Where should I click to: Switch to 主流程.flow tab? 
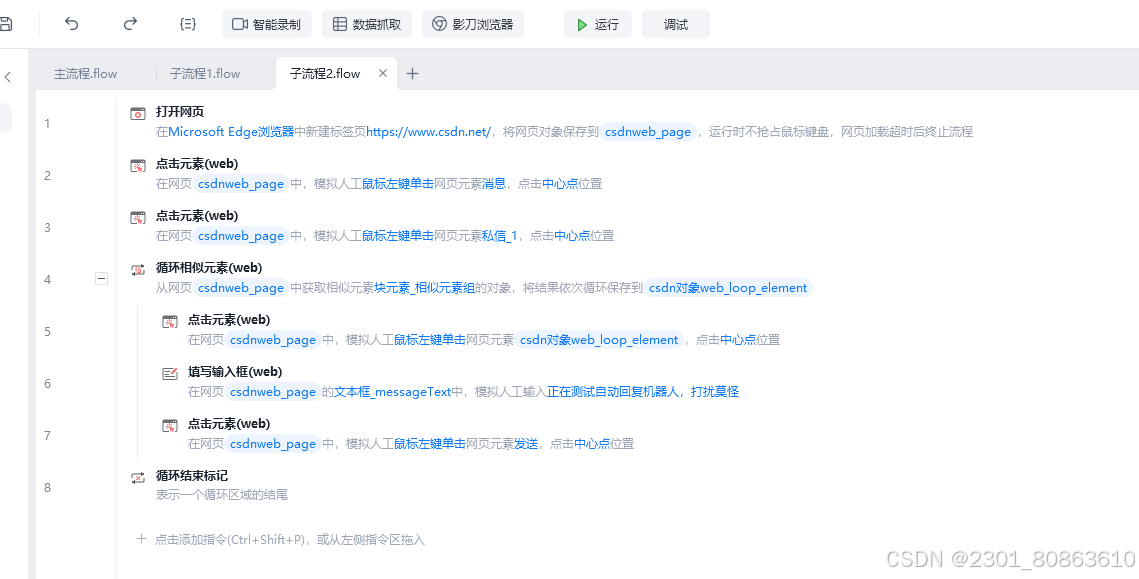85,73
